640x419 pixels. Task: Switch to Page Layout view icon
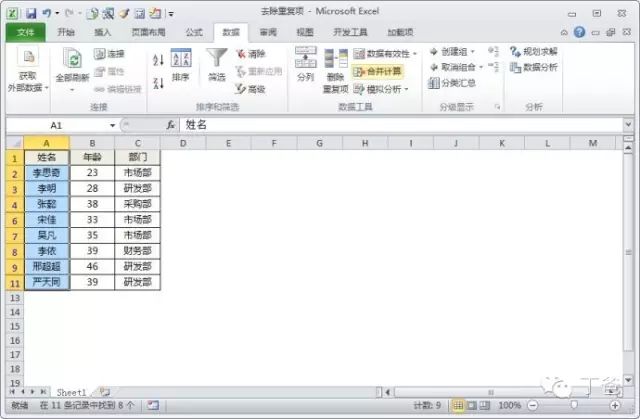(471, 405)
